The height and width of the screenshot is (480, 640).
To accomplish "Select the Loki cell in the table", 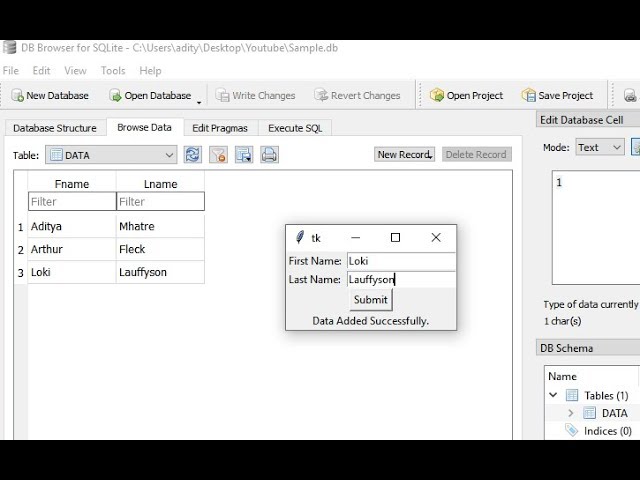I will click(x=72, y=272).
